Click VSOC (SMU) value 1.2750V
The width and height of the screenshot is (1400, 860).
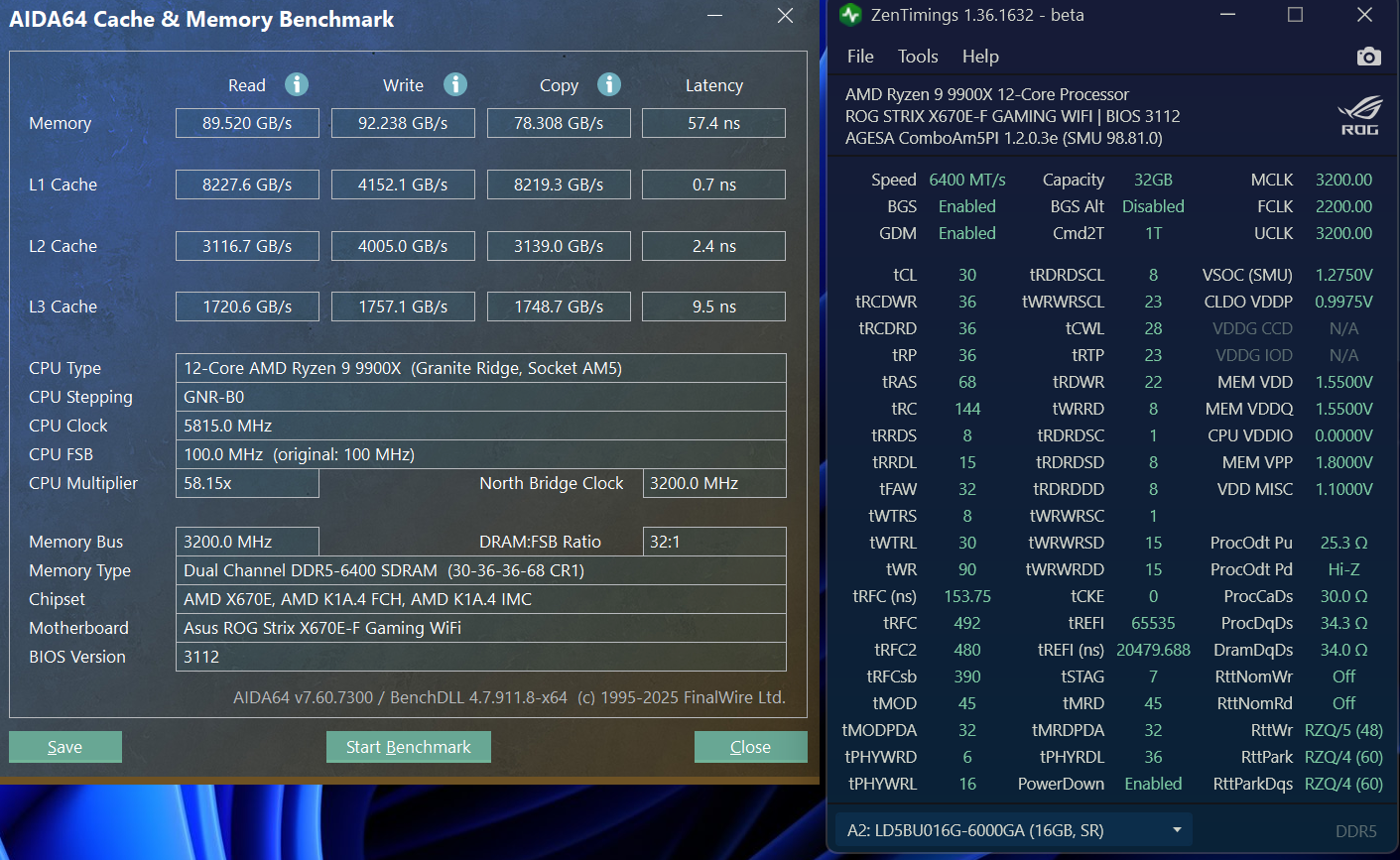tap(1343, 275)
